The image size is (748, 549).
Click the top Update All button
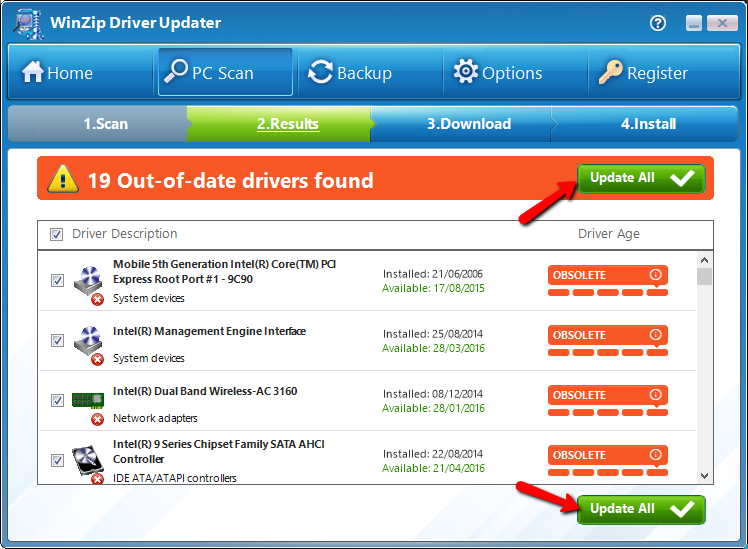pyautogui.click(x=641, y=179)
